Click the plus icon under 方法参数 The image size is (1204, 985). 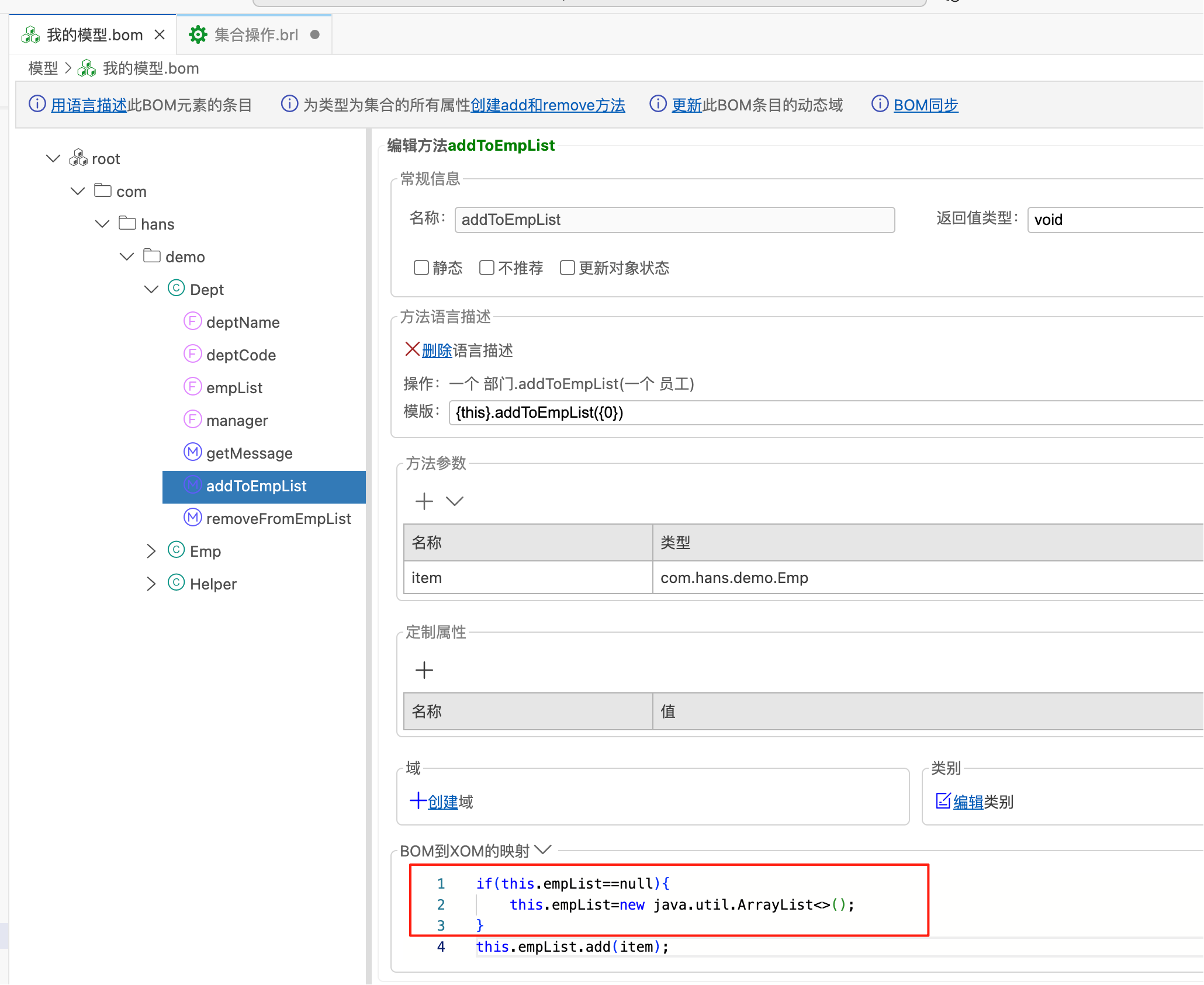coord(424,501)
